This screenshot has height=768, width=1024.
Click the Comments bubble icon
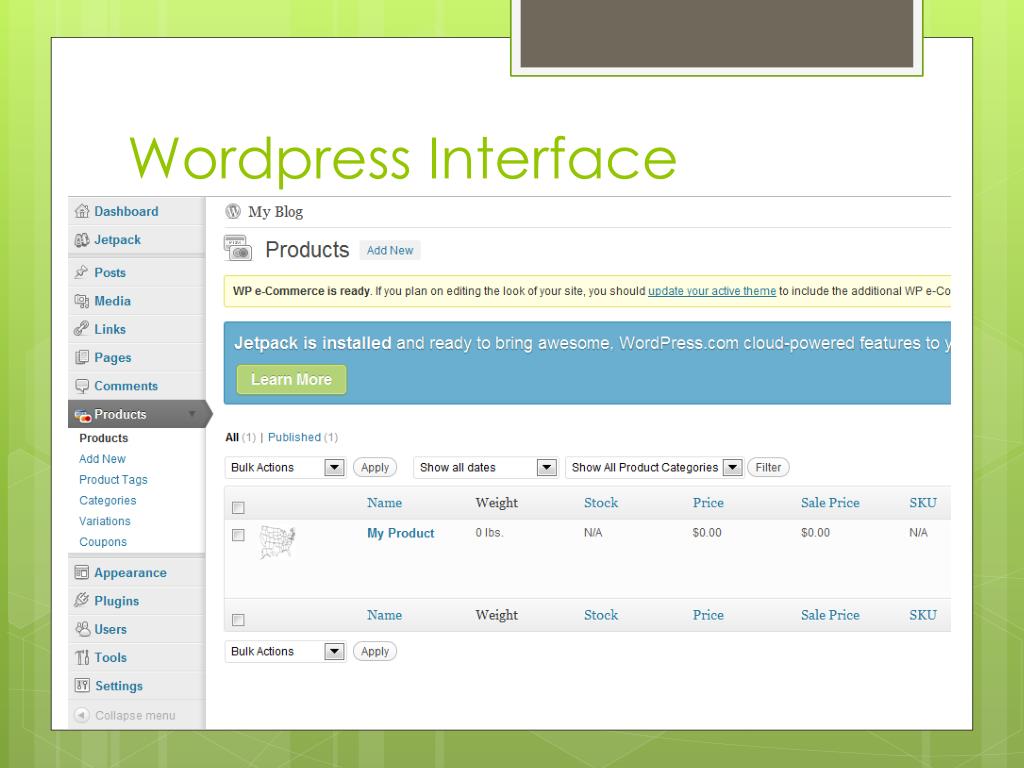(82, 386)
